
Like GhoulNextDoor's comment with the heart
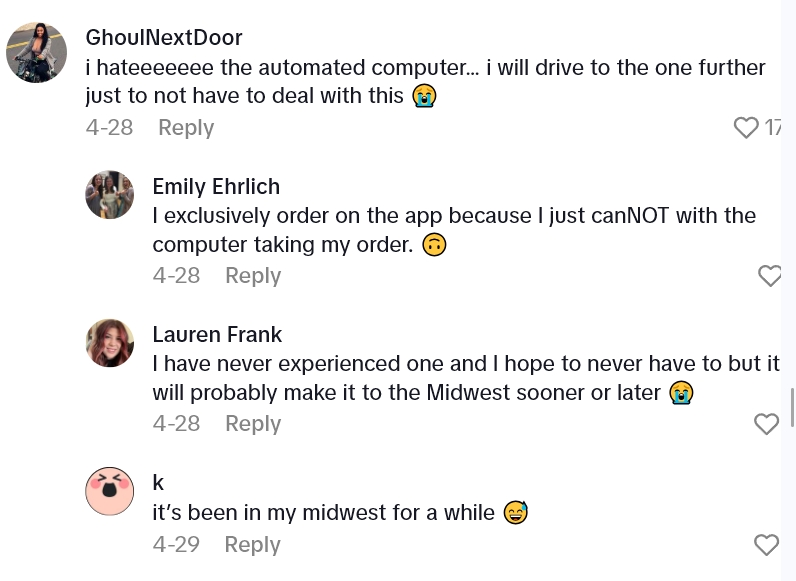[x=746, y=128]
